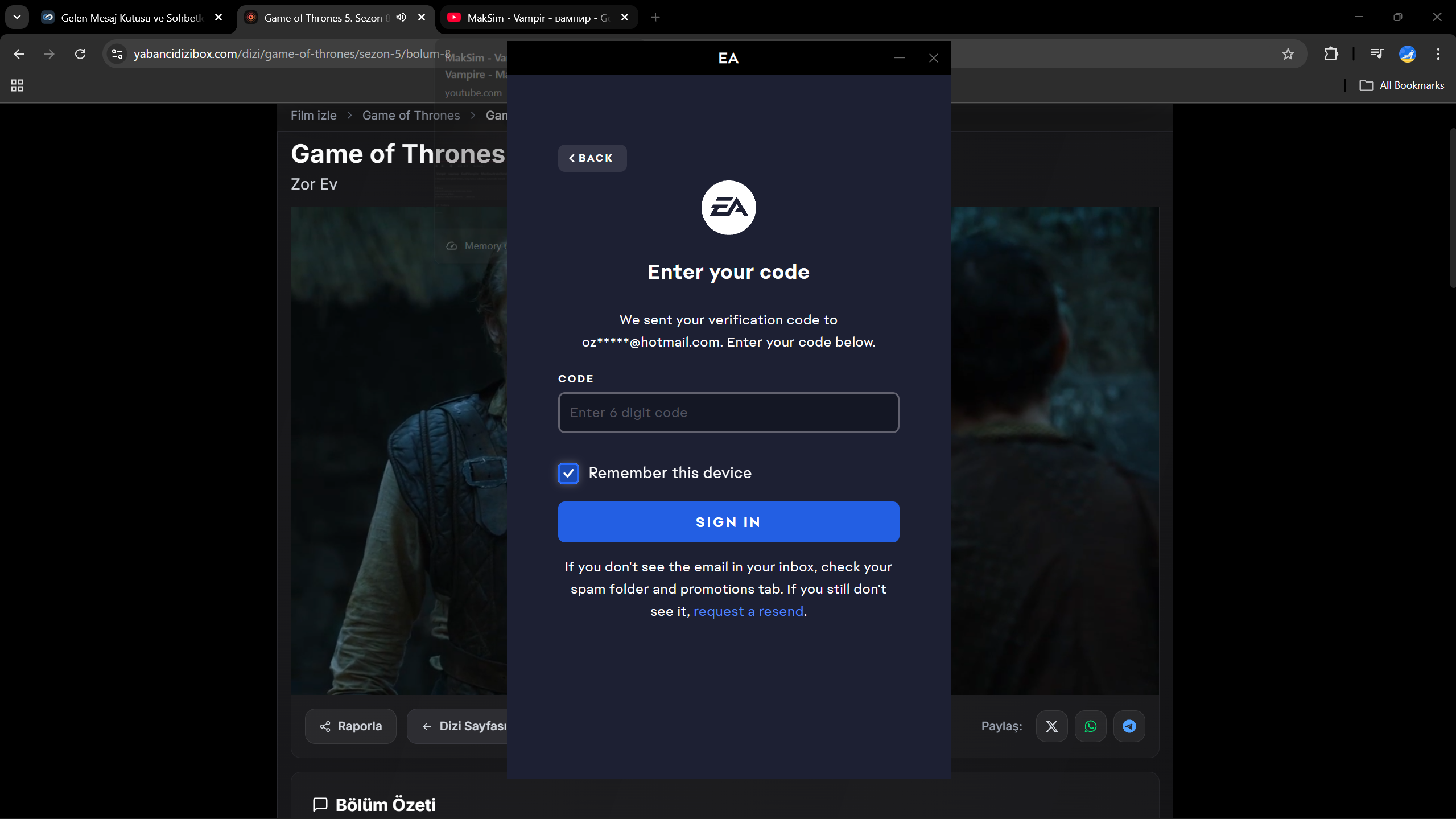Share via Telegram icon

1129,726
